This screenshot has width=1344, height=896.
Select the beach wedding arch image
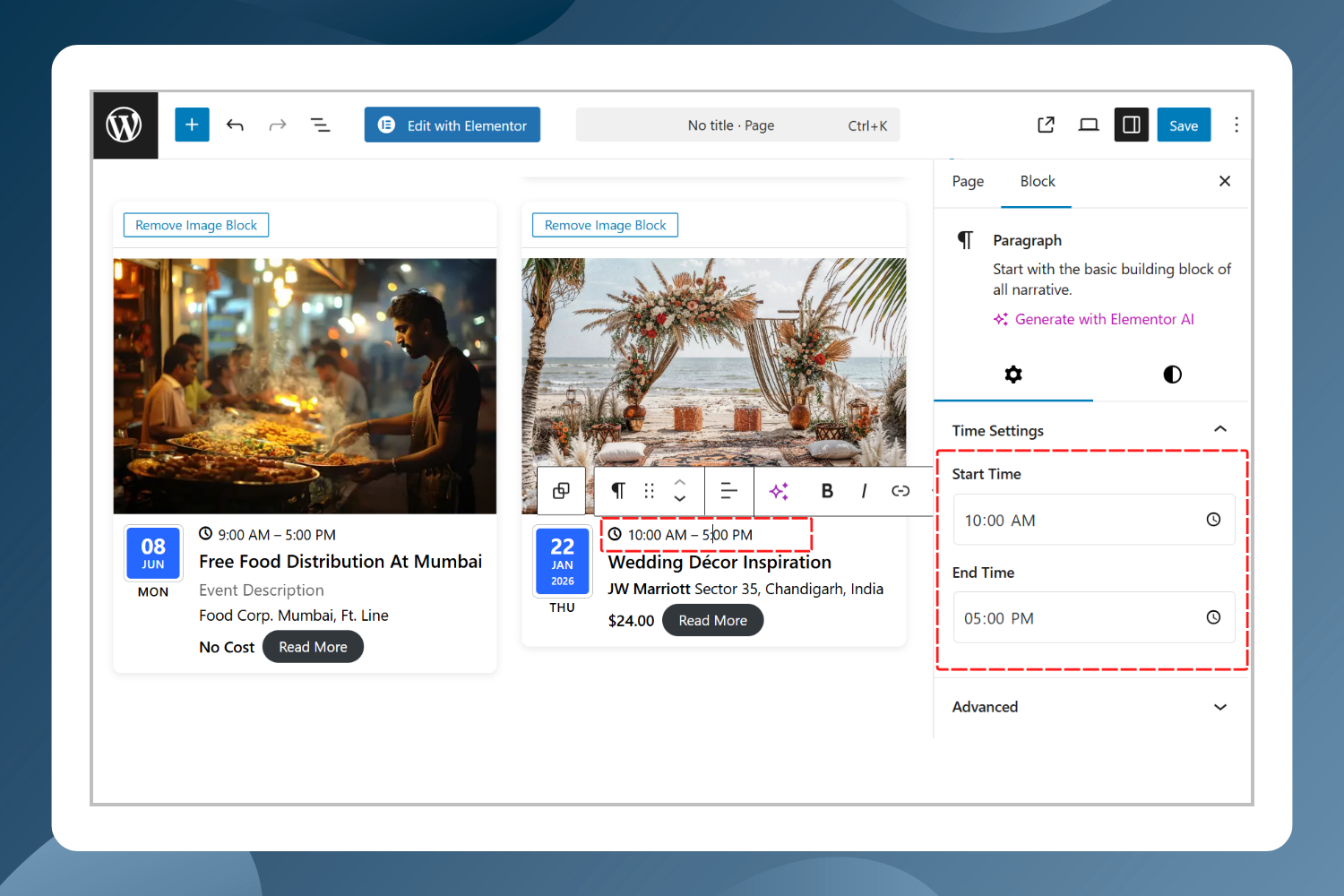[x=714, y=363]
